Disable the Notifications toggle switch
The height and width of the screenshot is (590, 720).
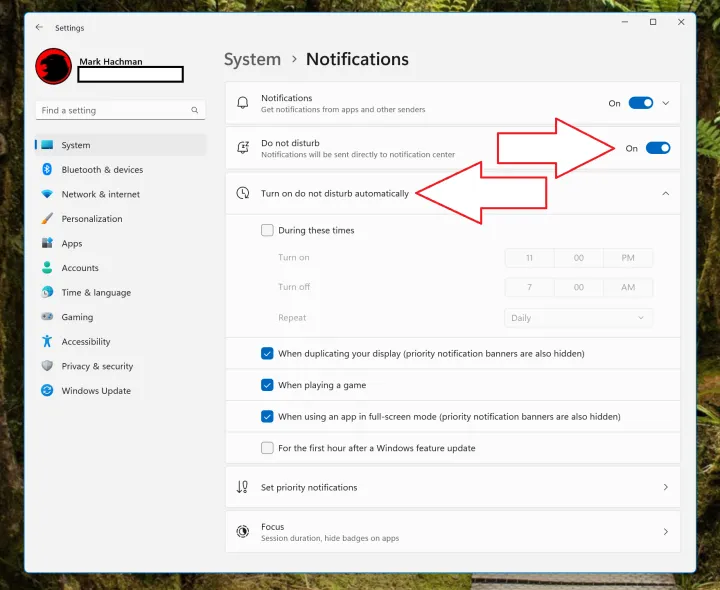pos(640,103)
